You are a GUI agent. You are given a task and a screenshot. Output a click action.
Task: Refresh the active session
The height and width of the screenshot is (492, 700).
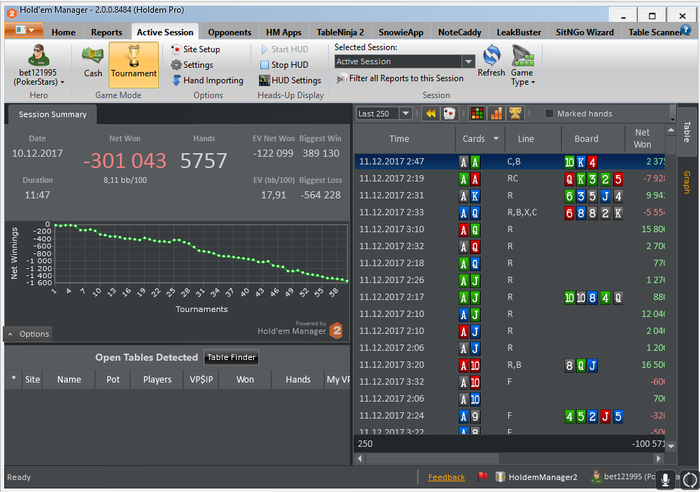click(x=491, y=61)
